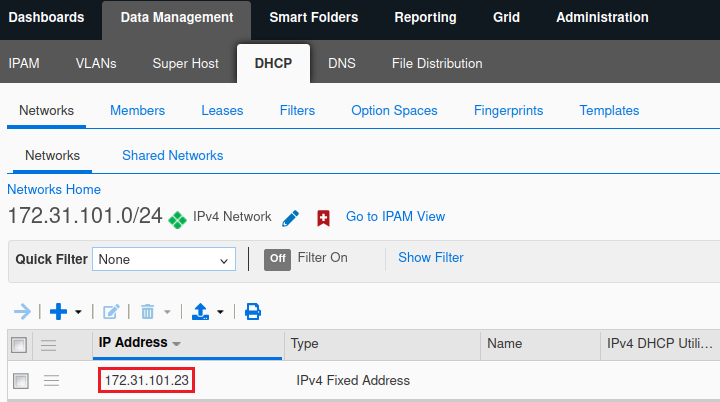Viewport: 720px width, 402px height.
Task: Click the Add plus icon in toolbar
Action: click(59, 312)
